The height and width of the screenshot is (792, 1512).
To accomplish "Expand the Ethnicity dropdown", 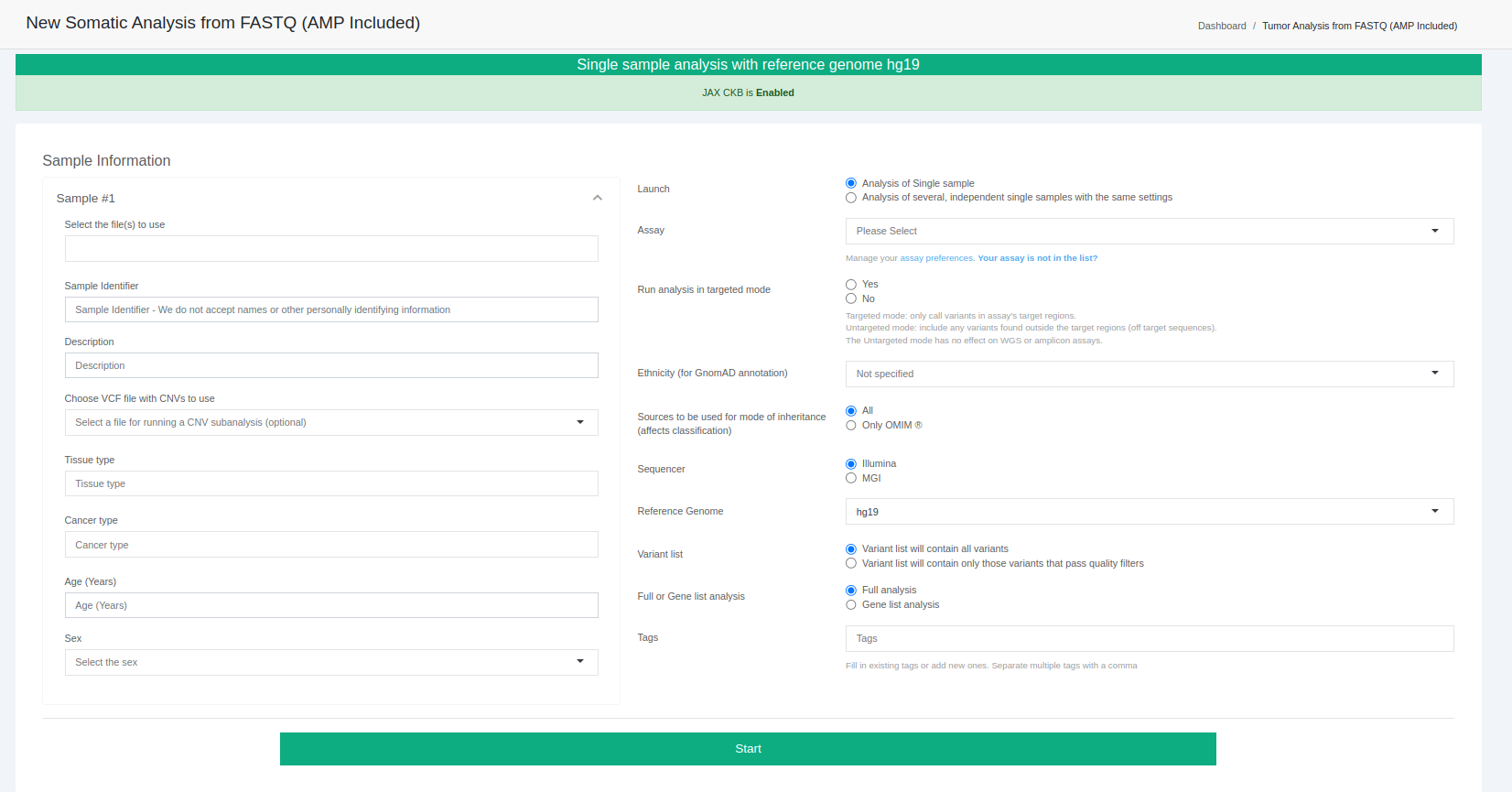I will click(1149, 374).
